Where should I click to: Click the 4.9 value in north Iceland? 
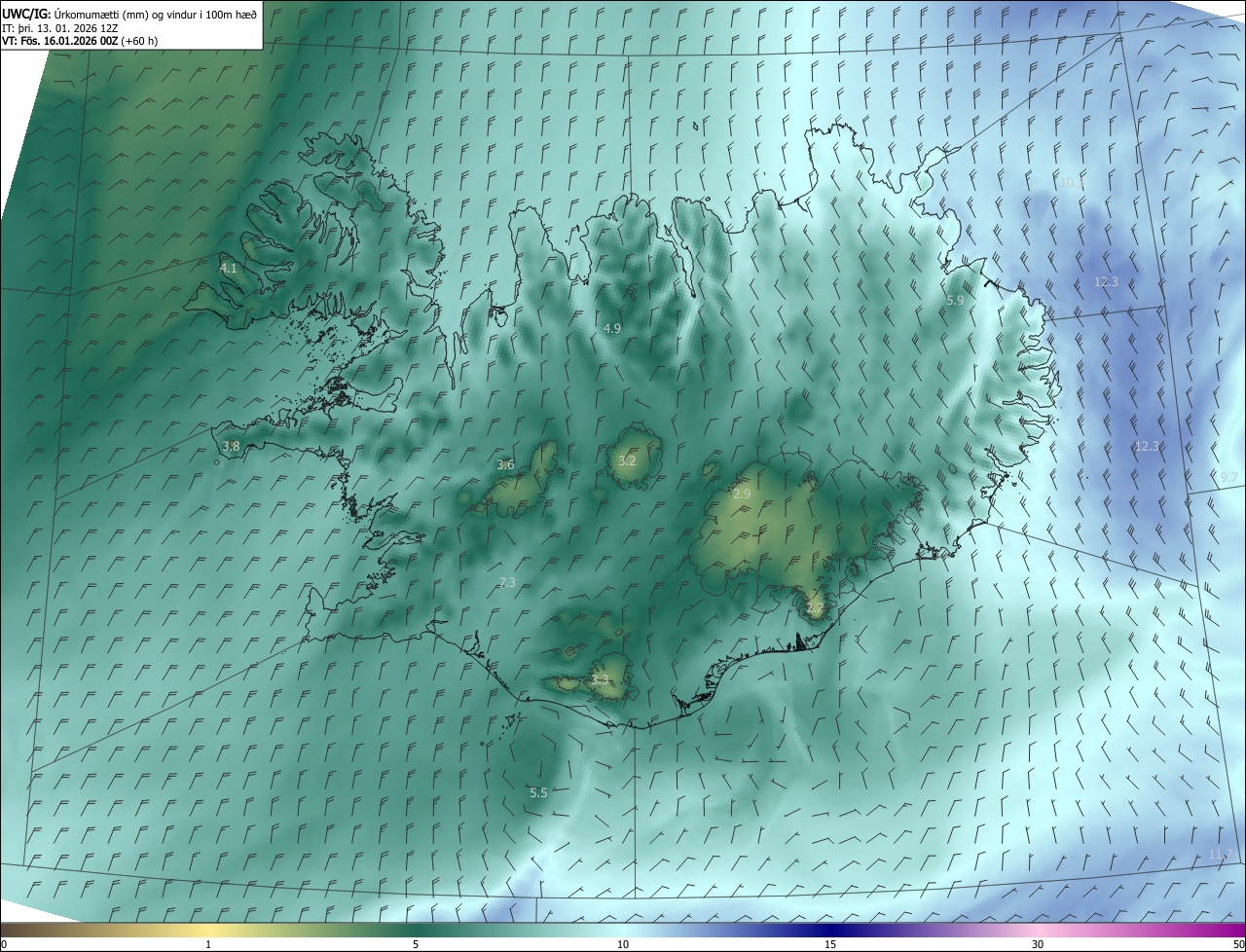611,329
